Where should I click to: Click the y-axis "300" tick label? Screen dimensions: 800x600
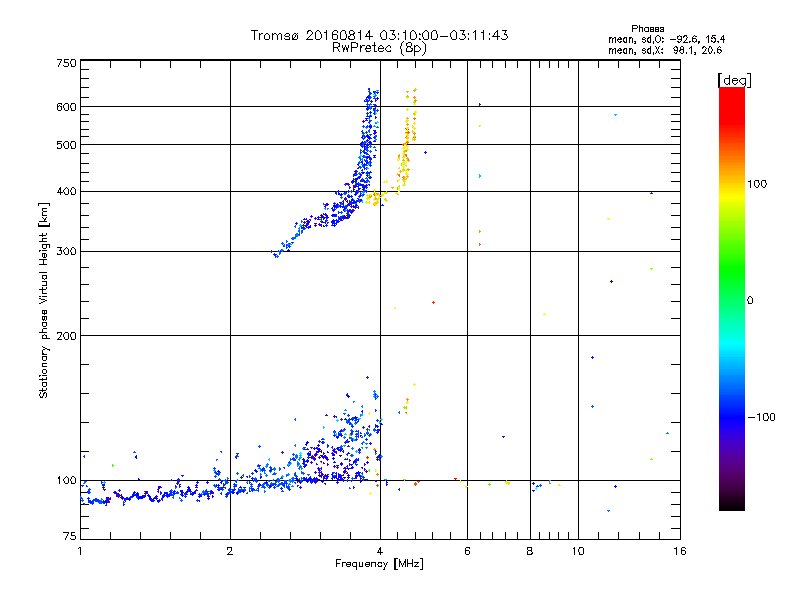67,252
